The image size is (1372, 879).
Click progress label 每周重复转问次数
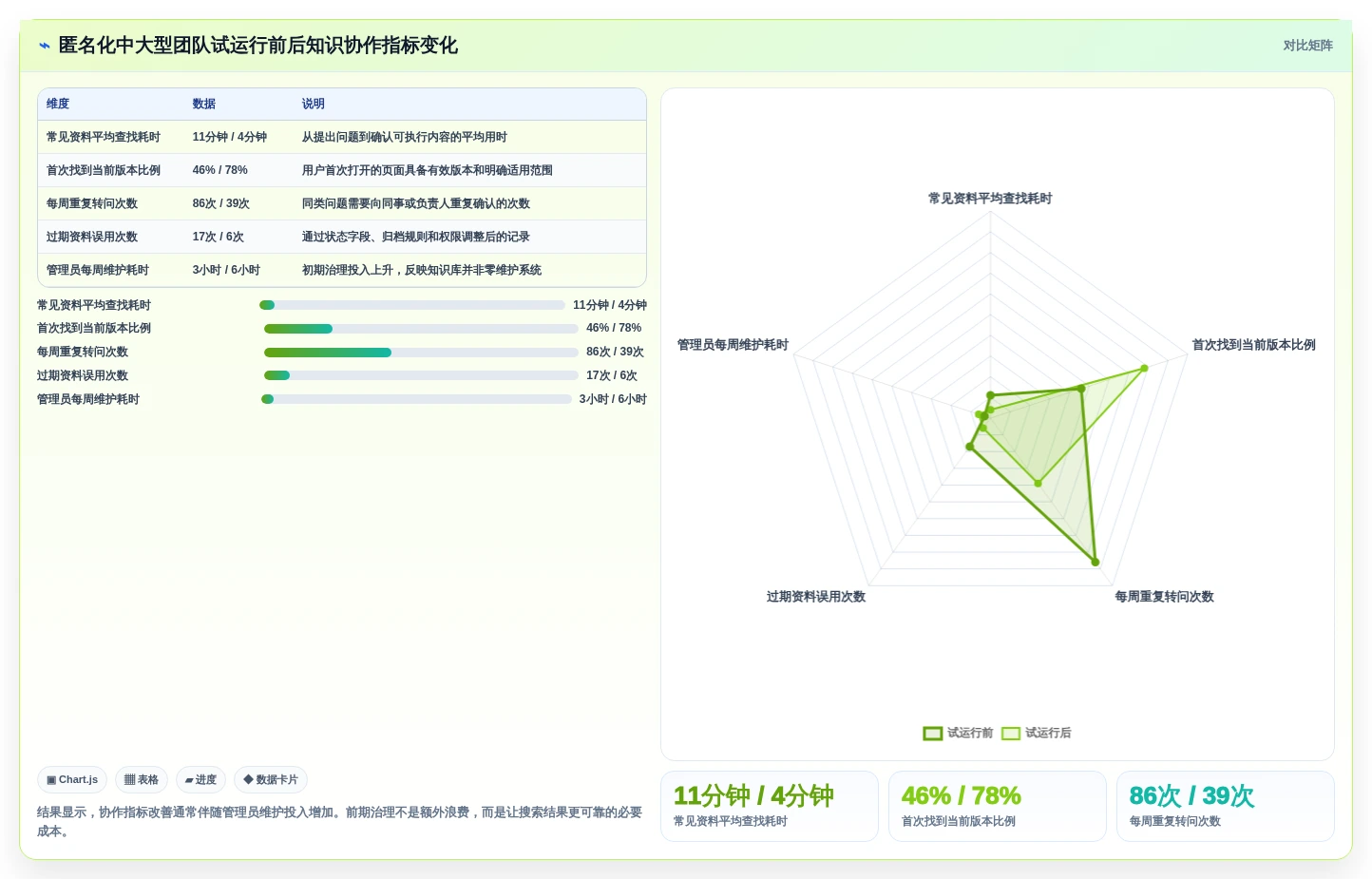point(83,353)
